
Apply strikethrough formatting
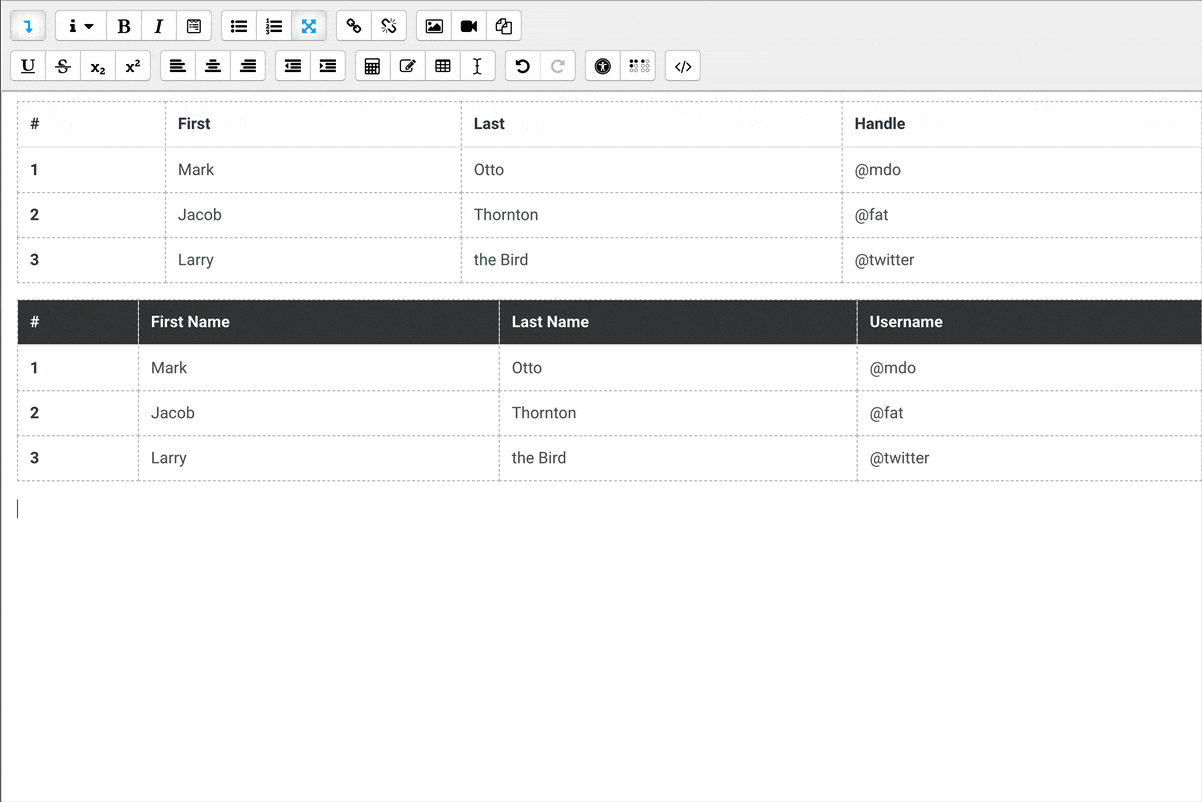63,66
